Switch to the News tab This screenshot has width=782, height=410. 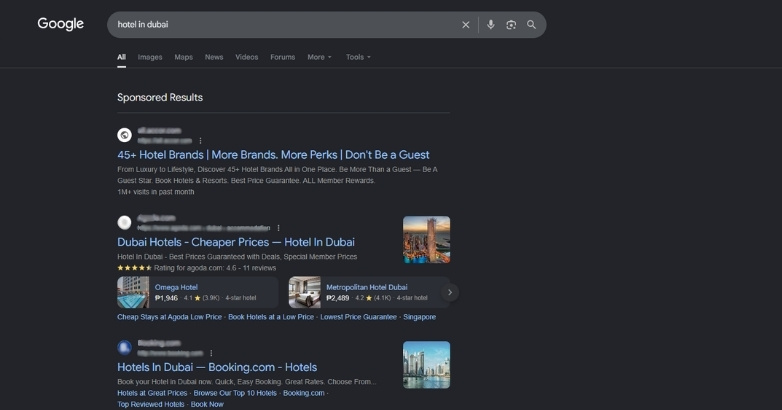[214, 57]
